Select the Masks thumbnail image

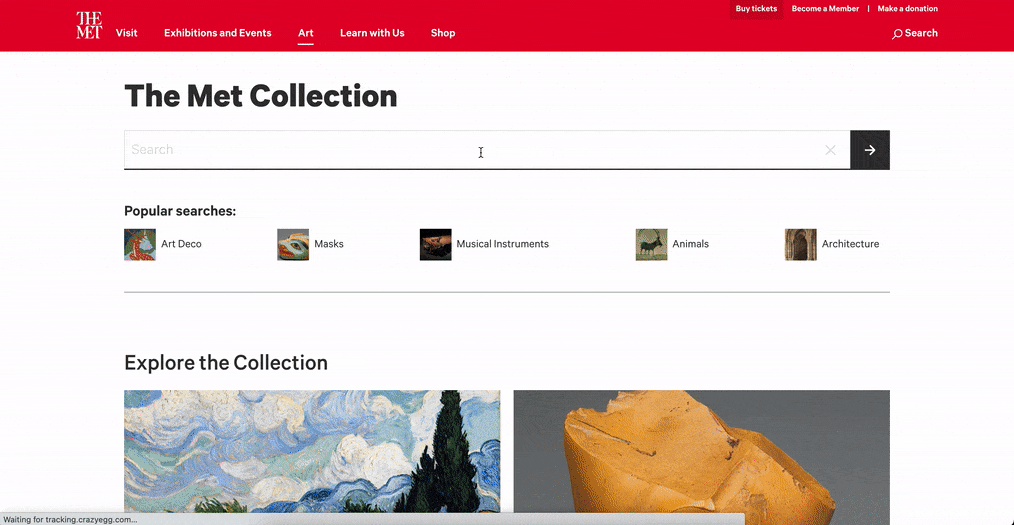point(293,244)
